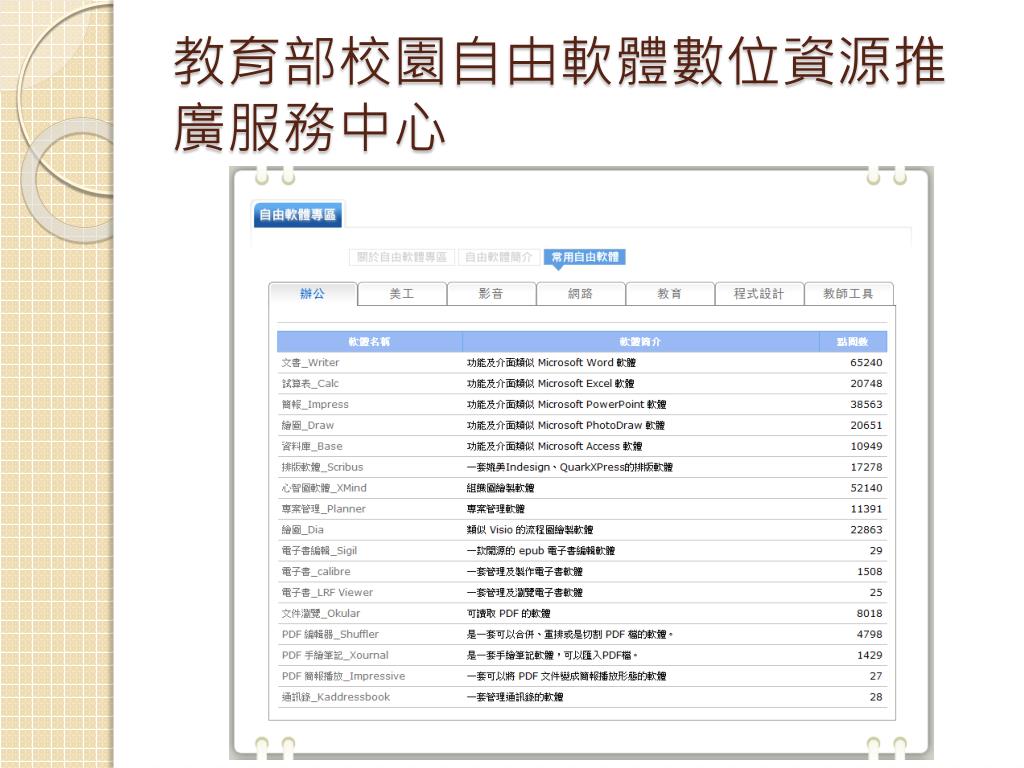Open the 關於自由軟體專區 sub-tab
The width and height of the screenshot is (1024, 768).
click(x=402, y=257)
